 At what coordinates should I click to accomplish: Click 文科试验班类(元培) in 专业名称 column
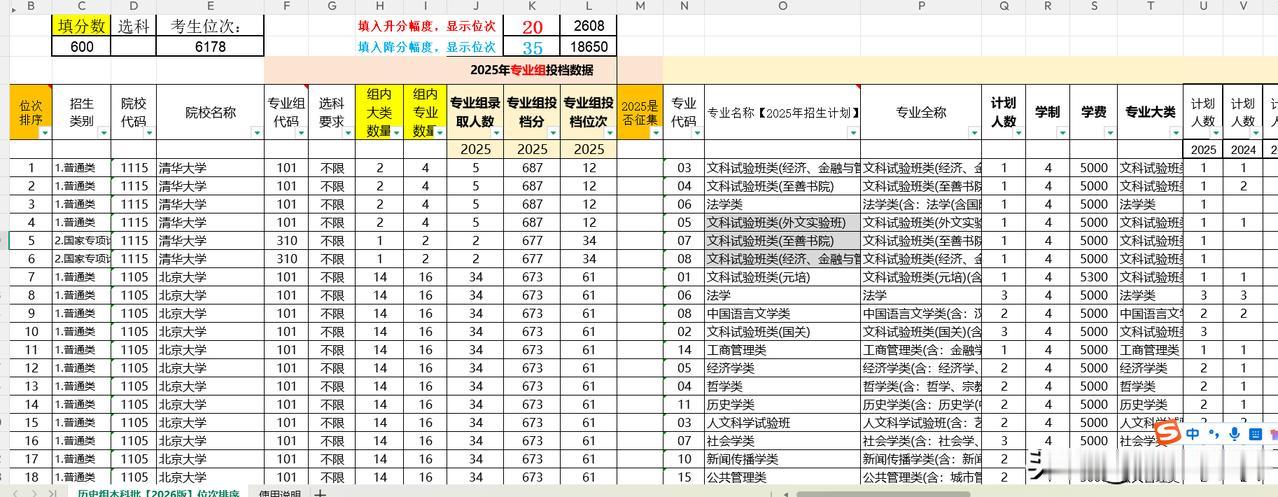[782, 277]
